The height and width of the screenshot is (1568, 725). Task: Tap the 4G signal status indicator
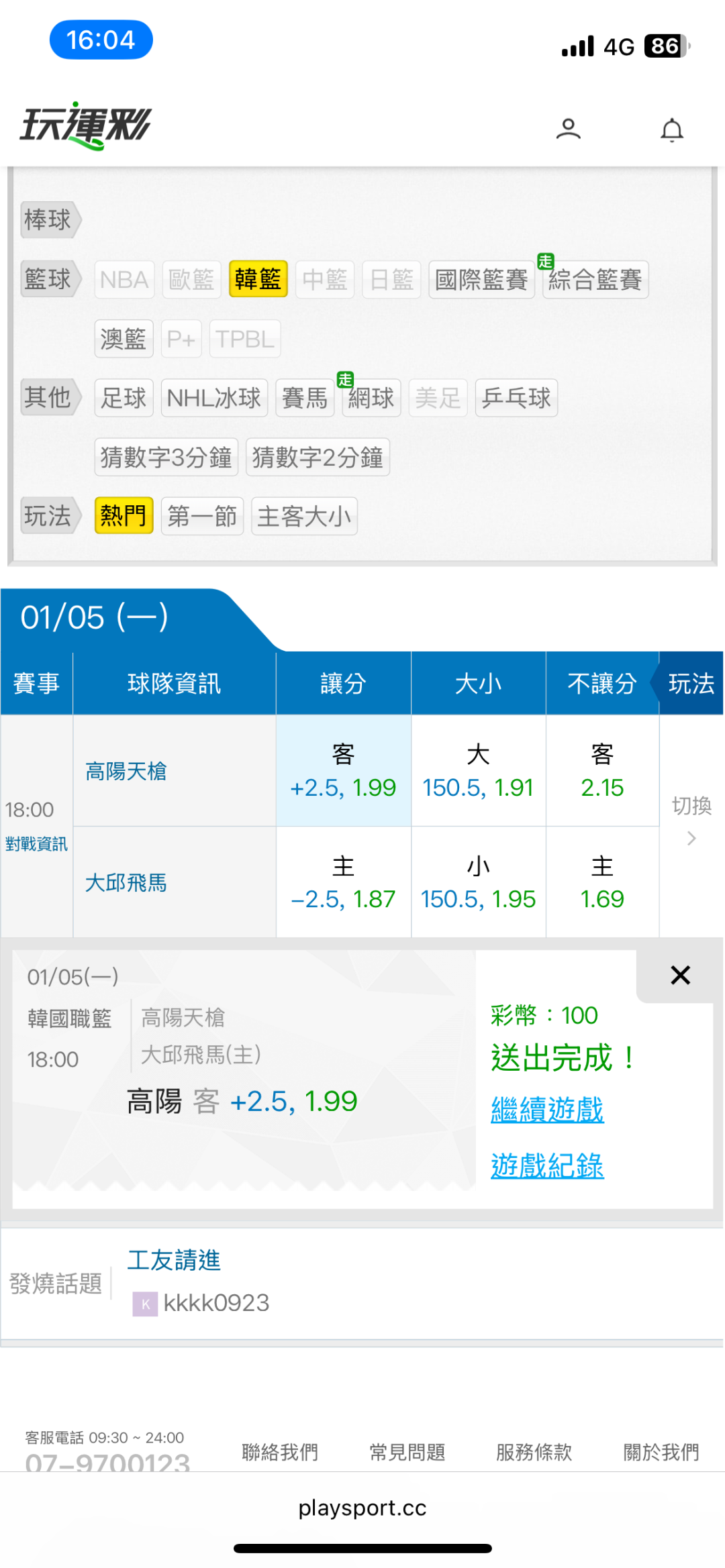(618, 46)
